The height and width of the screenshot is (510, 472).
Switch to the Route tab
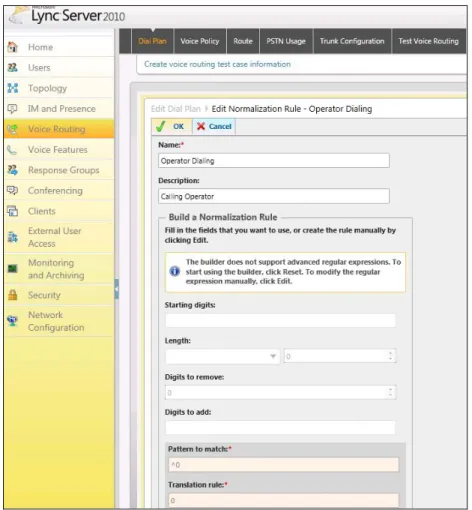coord(243,41)
